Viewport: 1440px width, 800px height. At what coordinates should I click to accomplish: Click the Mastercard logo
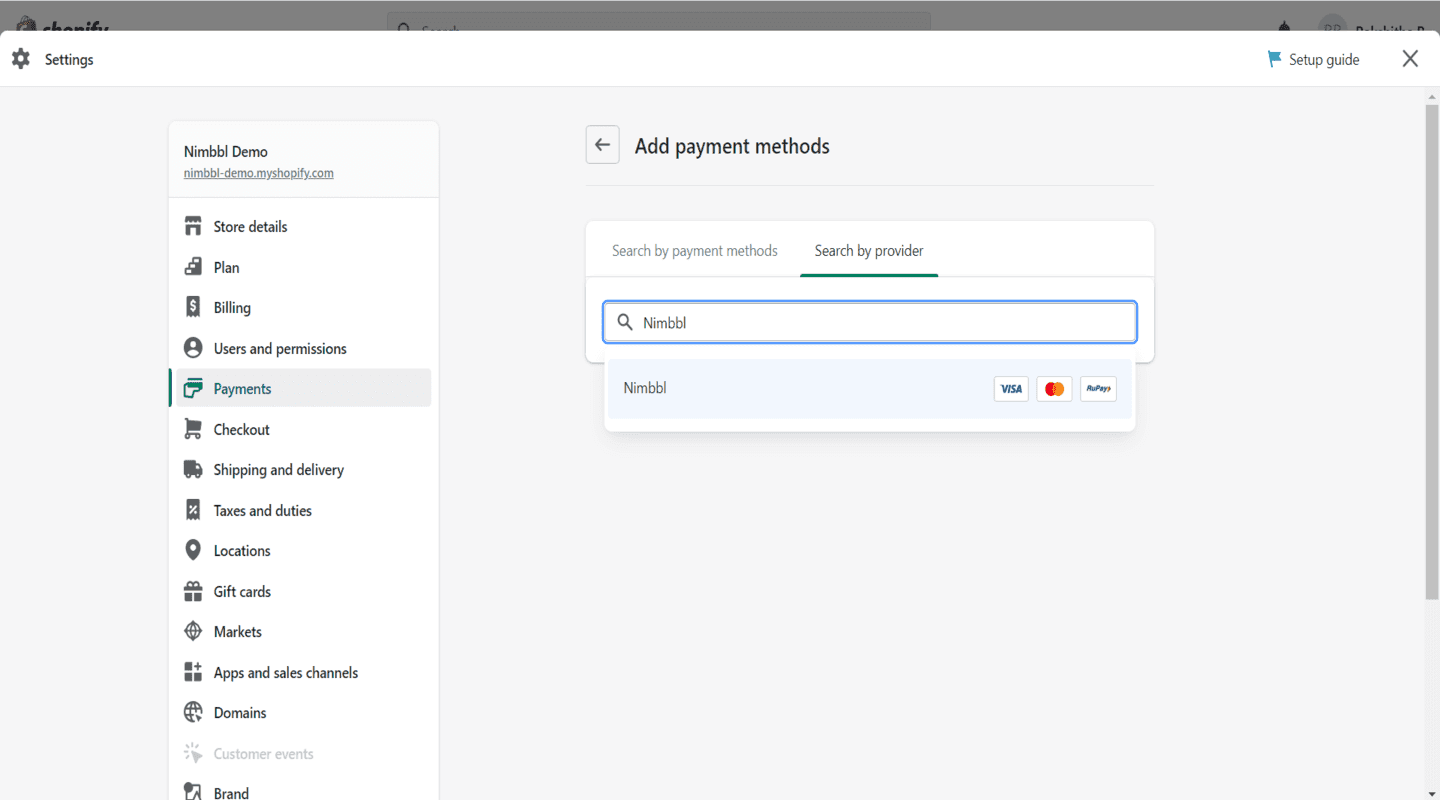pos(1054,389)
